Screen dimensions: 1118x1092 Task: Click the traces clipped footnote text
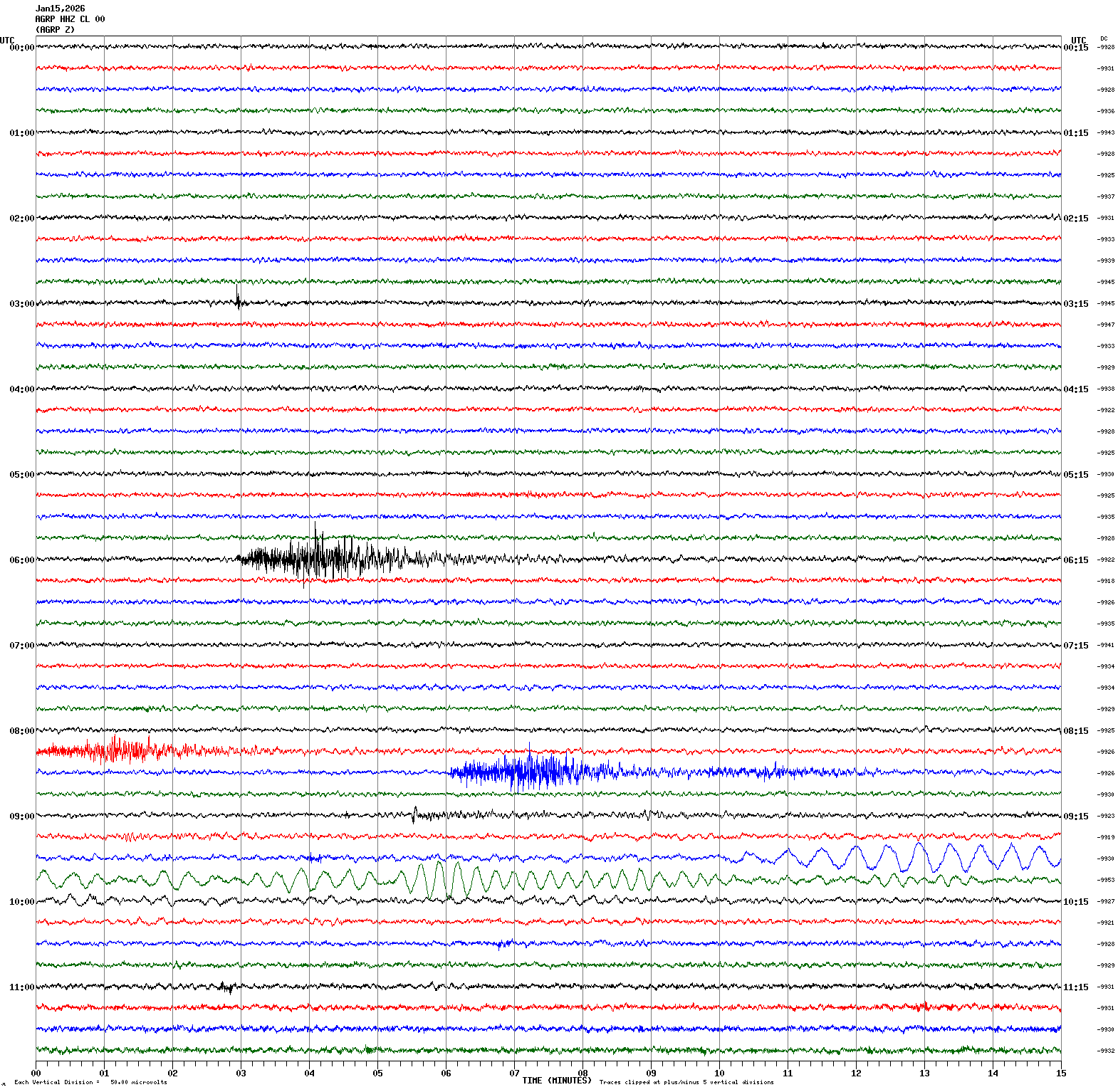pos(686,1082)
